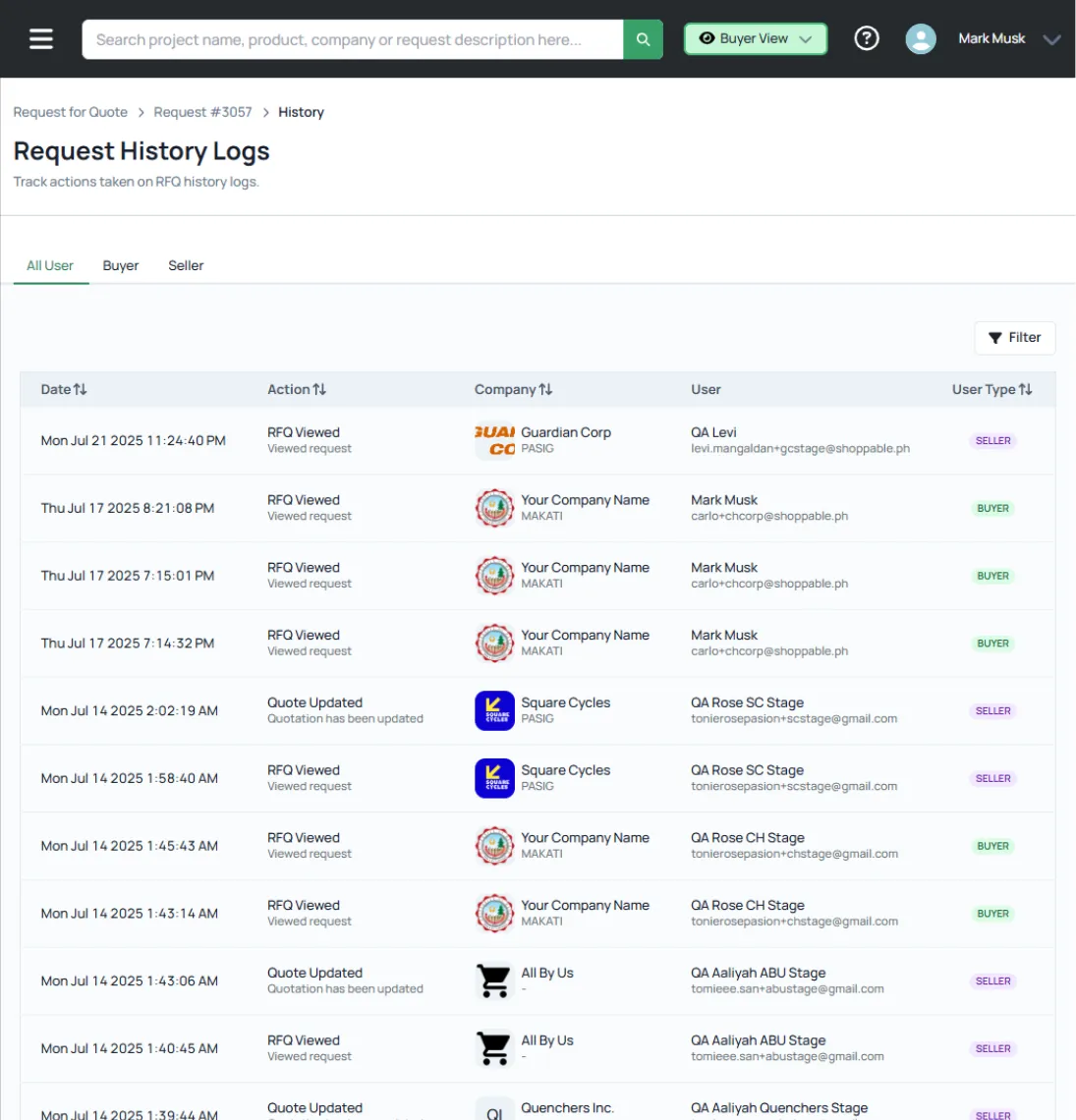1076x1120 pixels.
Task: Click the All By Us shopping cart logo
Action: click(494, 980)
